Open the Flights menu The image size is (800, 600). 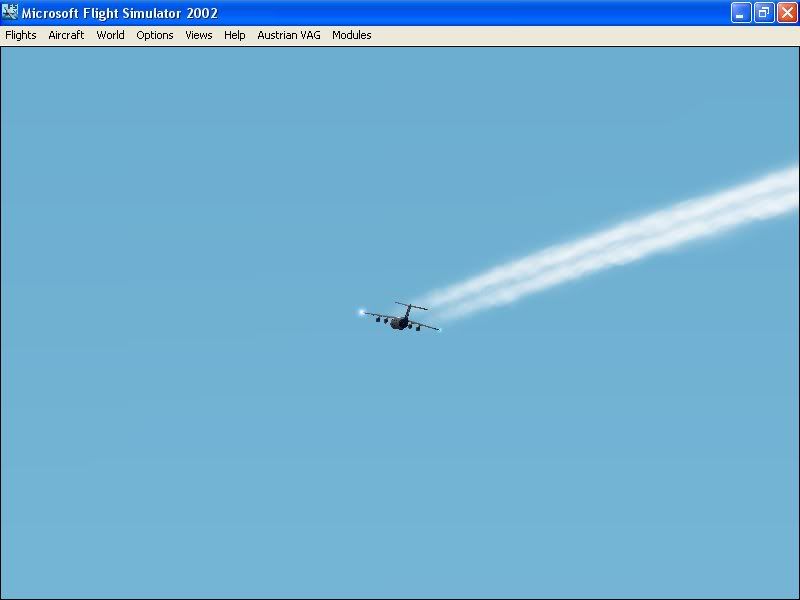(20, 35)
